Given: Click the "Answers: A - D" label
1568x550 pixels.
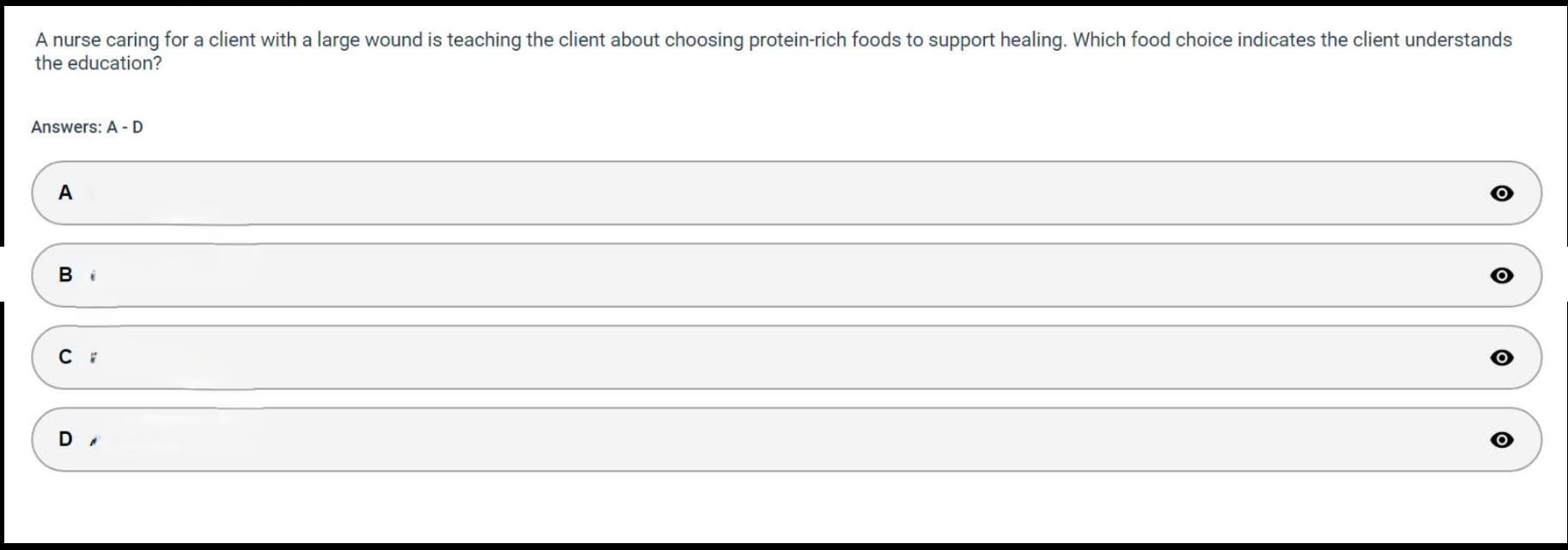Looking at the screenshot, I should pyautogui.click(x=87, y=127).
